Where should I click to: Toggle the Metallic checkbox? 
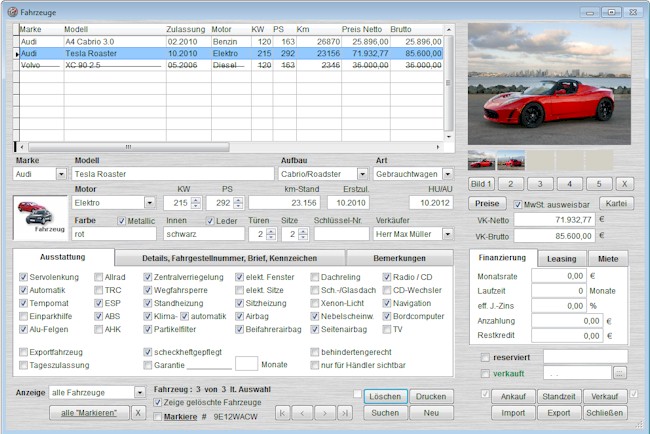122,221
